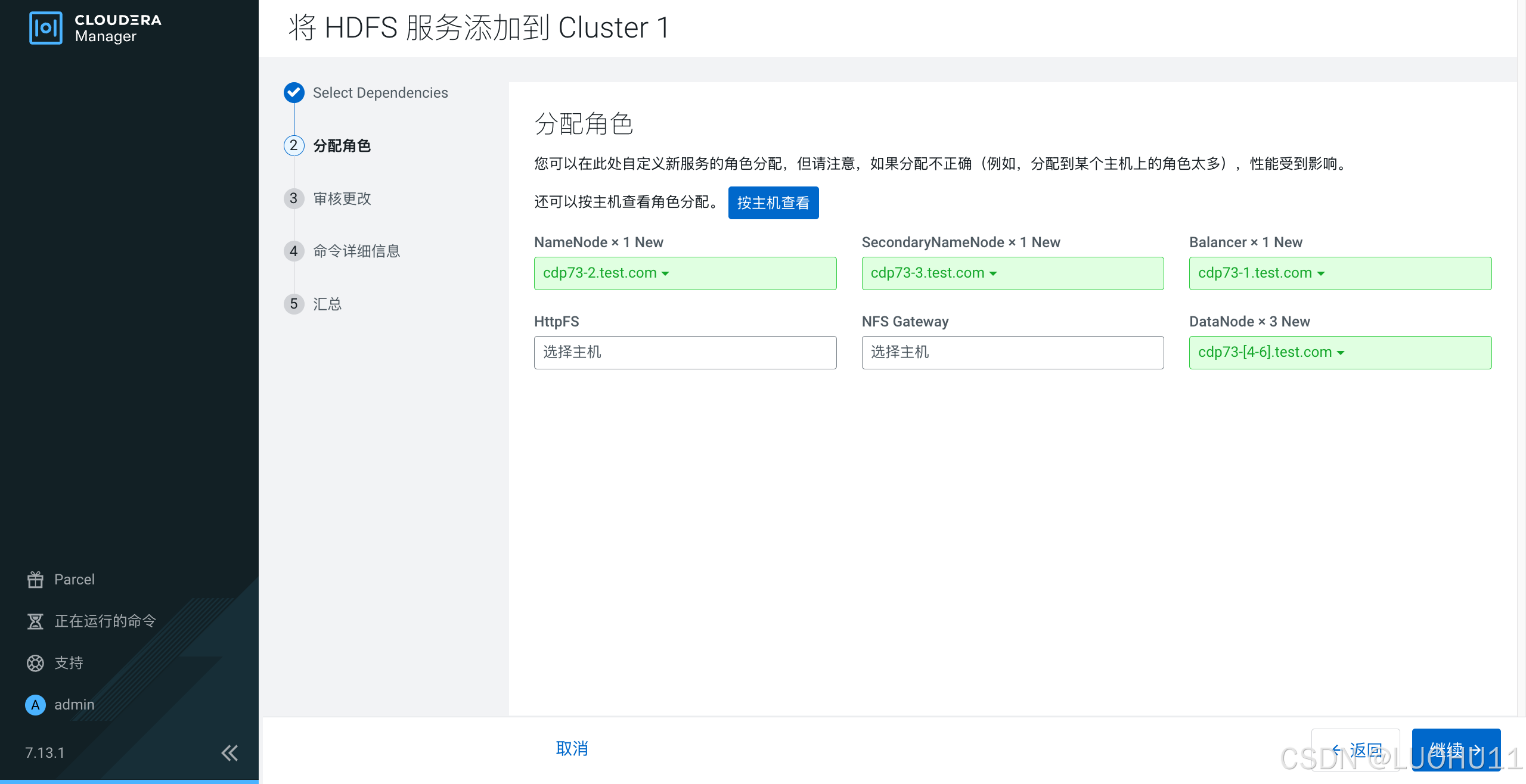Expand the NameNode host dropdown cdp73-2.test.com
1526x784 pixels.
(x=606, y=273)
